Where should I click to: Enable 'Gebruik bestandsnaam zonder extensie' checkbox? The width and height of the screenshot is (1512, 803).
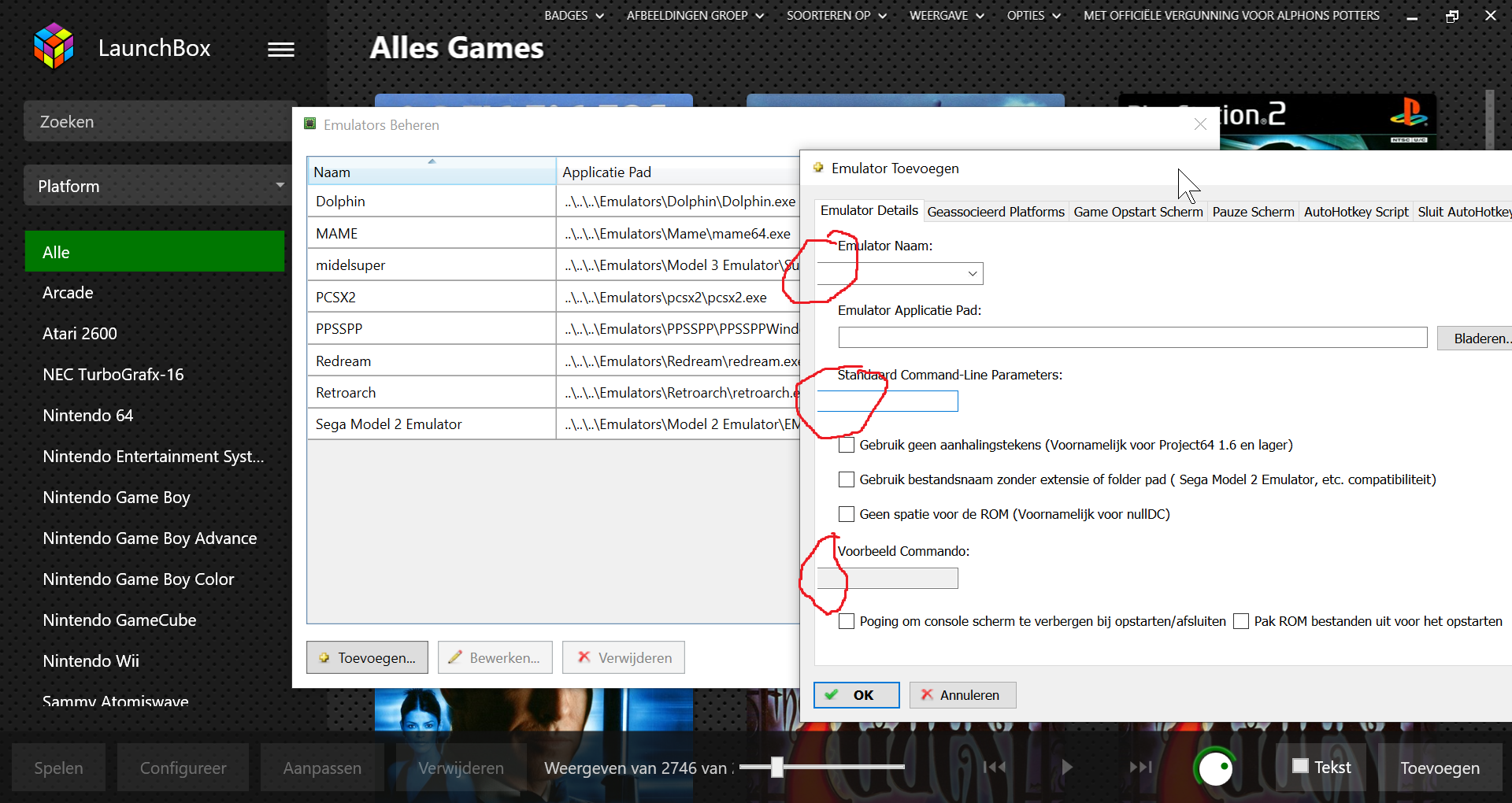(x=847, y=479)
